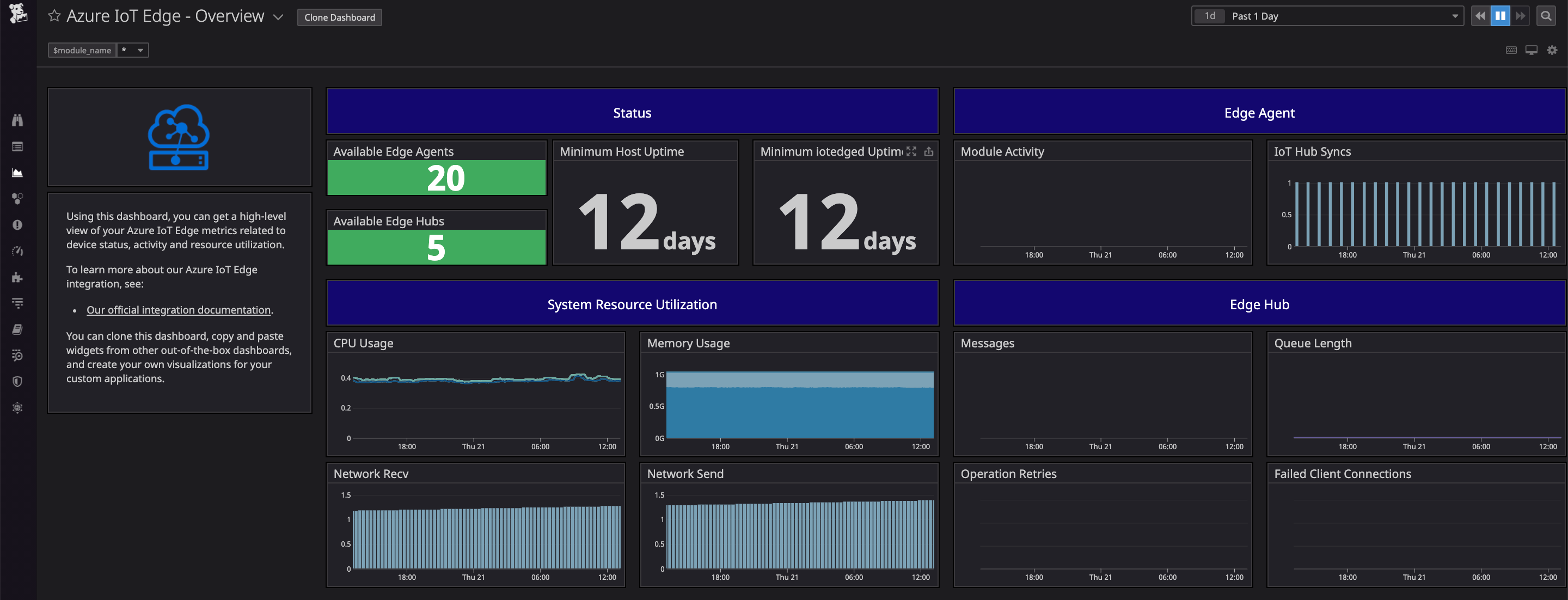Image resolution: width=1568 pixels, height=600 pixels.
Task: Expand the Azure IoT Edge dashboard title dropdown
Action: [278, 17]
